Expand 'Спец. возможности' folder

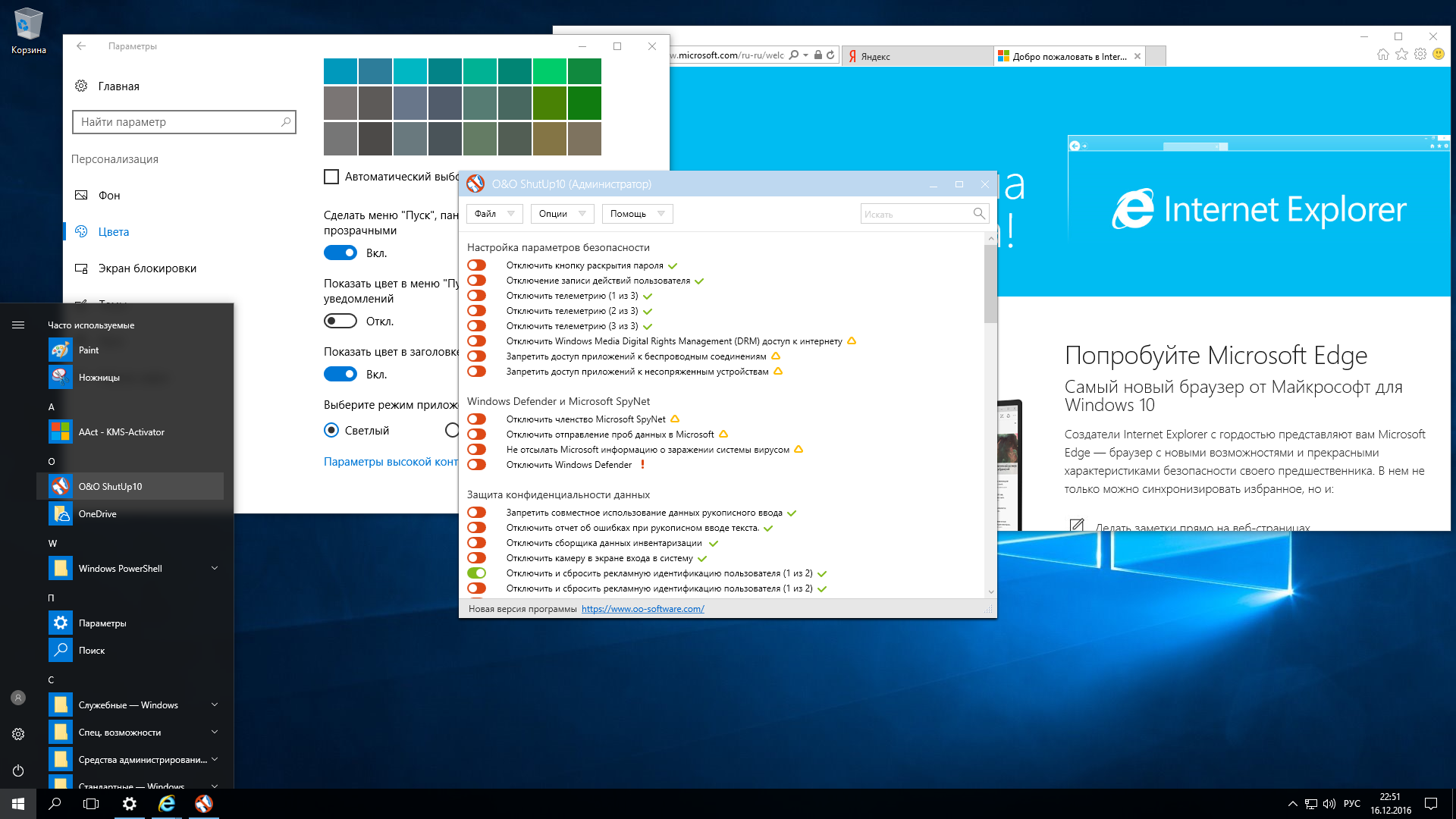(215, 732)
